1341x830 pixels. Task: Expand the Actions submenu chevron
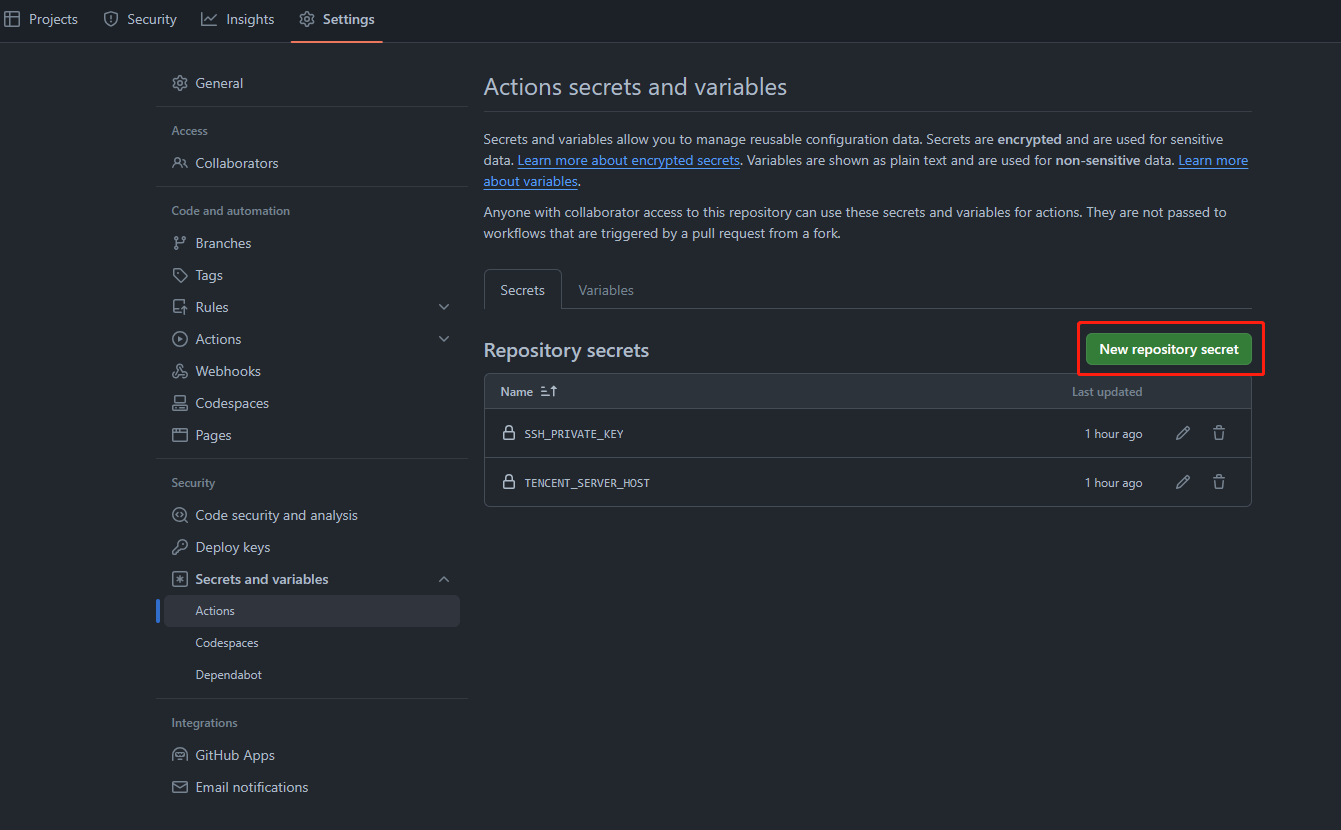[444, 339]
